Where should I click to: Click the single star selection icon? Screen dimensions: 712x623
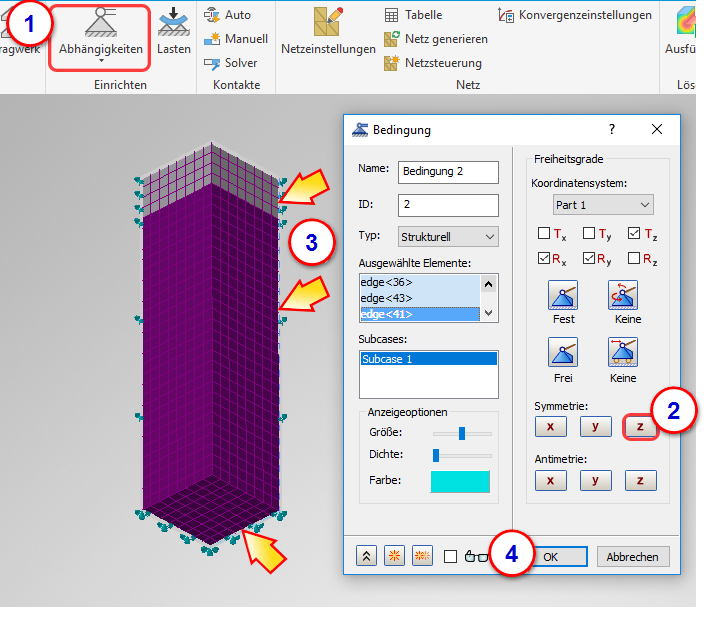[394, 556]
